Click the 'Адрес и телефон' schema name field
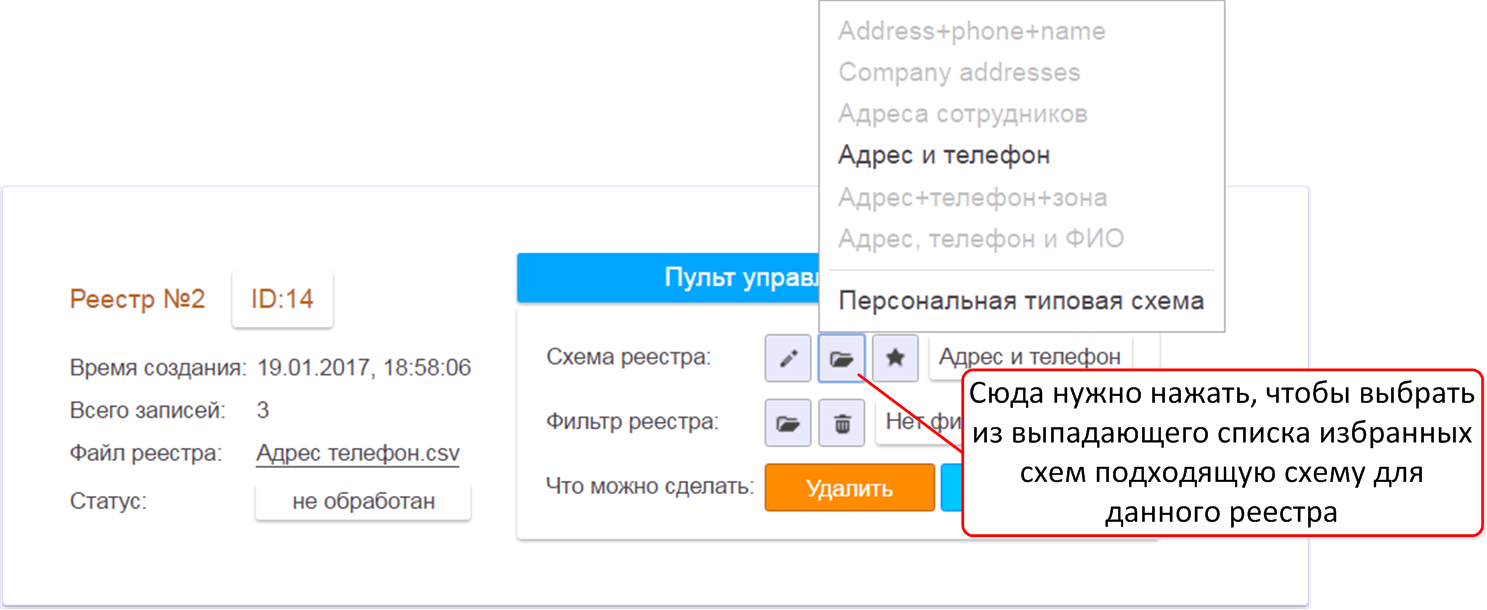The width and height of the screenshot is (1487, 610). 1029,357
